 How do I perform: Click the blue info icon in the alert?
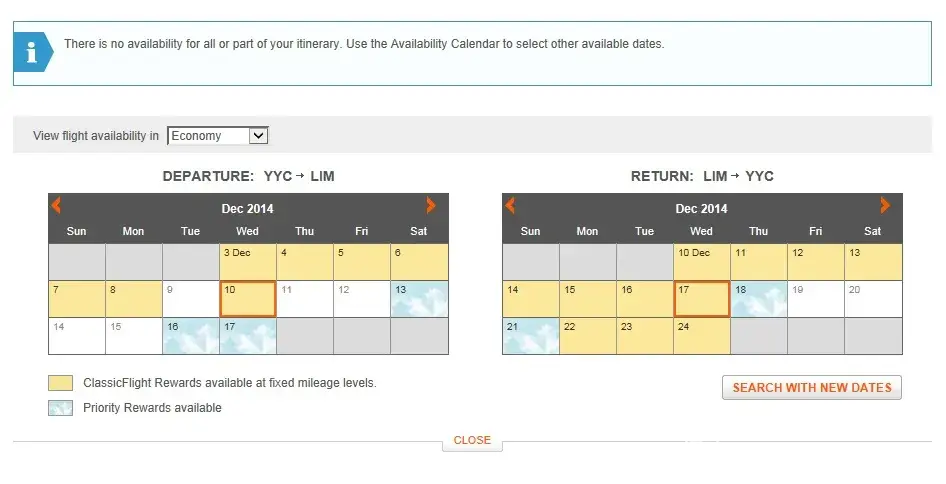tap(32, 51)
